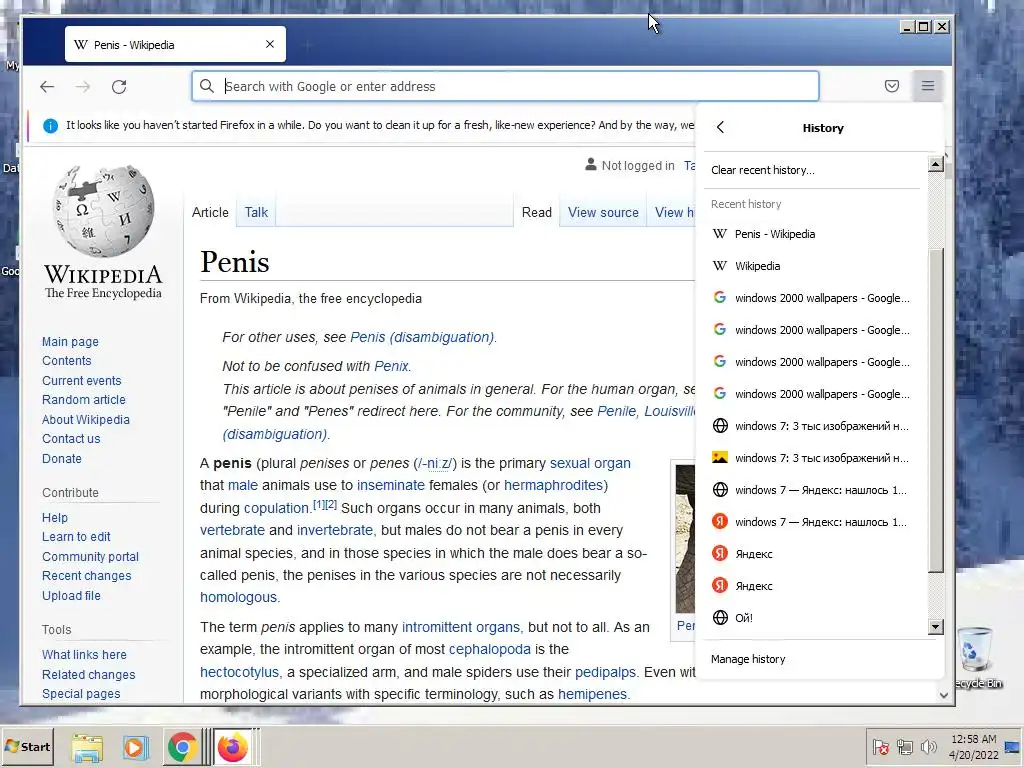Image resolution: width=1024 pixels, height=768 pixels.
Task: Click the Wikipedia globe logo
Action: coord(103,210)
